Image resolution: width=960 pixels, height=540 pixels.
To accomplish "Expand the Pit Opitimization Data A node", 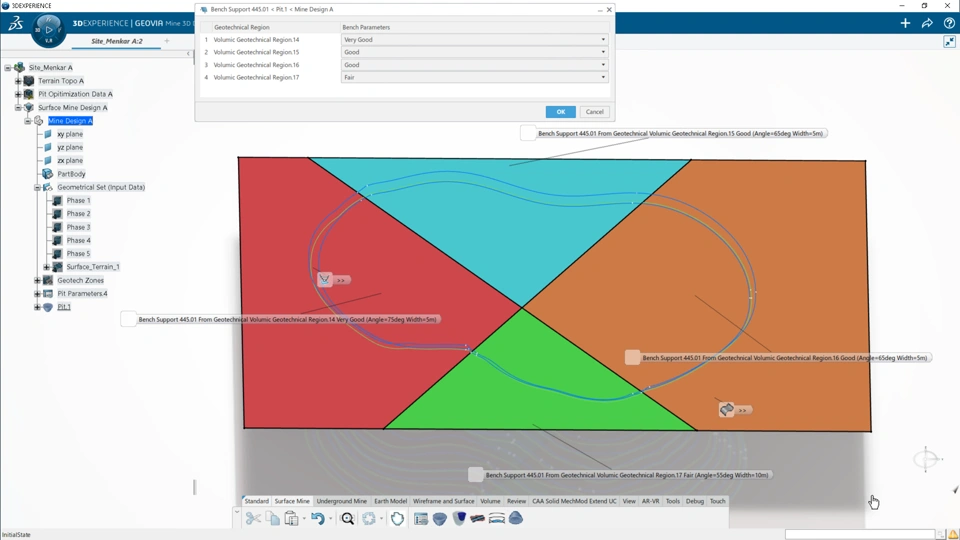I will click(x=18, y=94).
